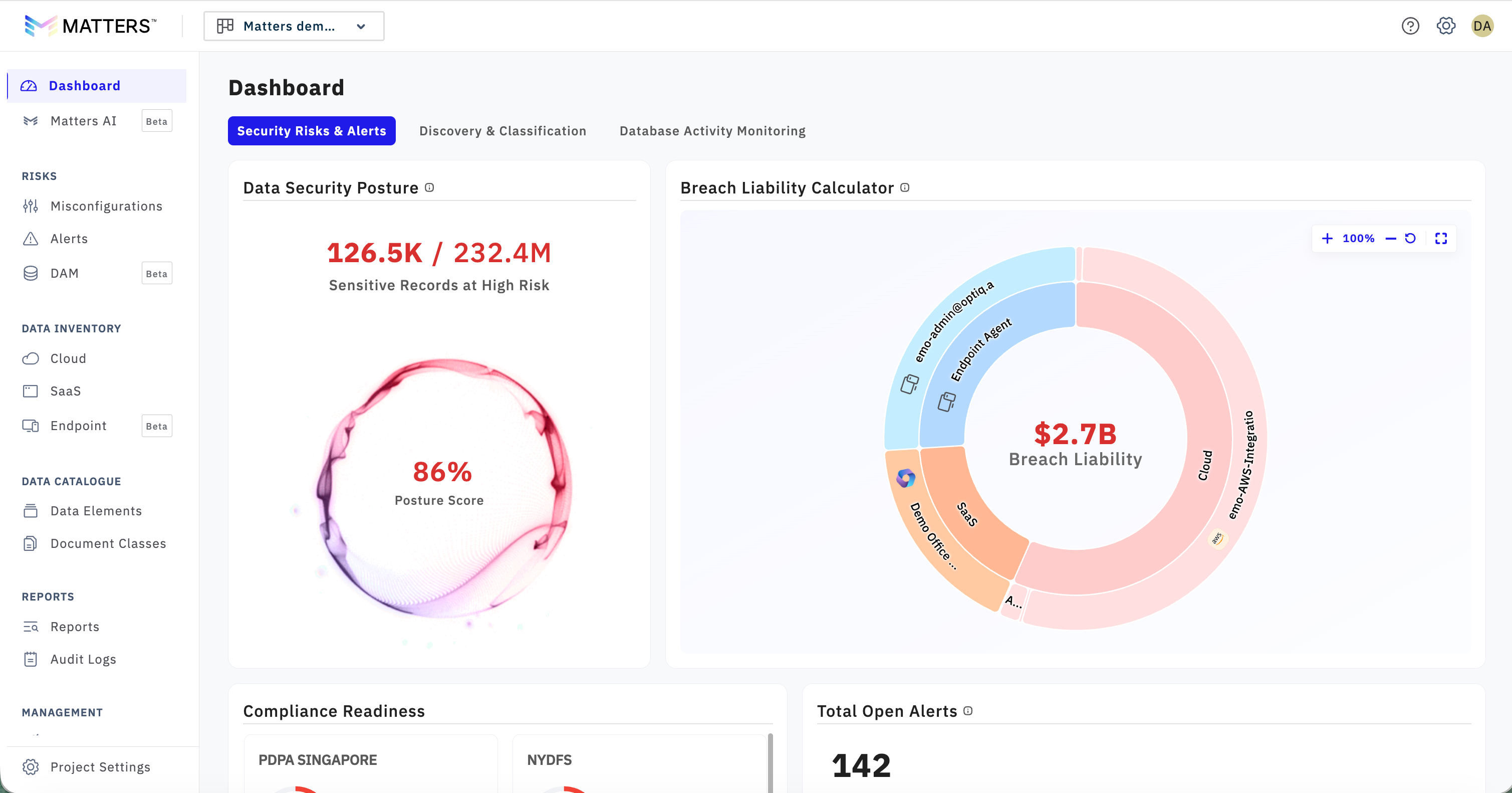Click the help question mark icon
1512x793 pixels.
(x=1410, y=26)
